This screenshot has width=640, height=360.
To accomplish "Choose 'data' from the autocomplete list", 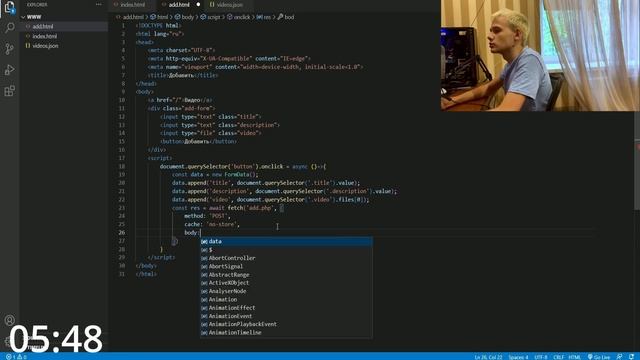I will coord(286,241).
